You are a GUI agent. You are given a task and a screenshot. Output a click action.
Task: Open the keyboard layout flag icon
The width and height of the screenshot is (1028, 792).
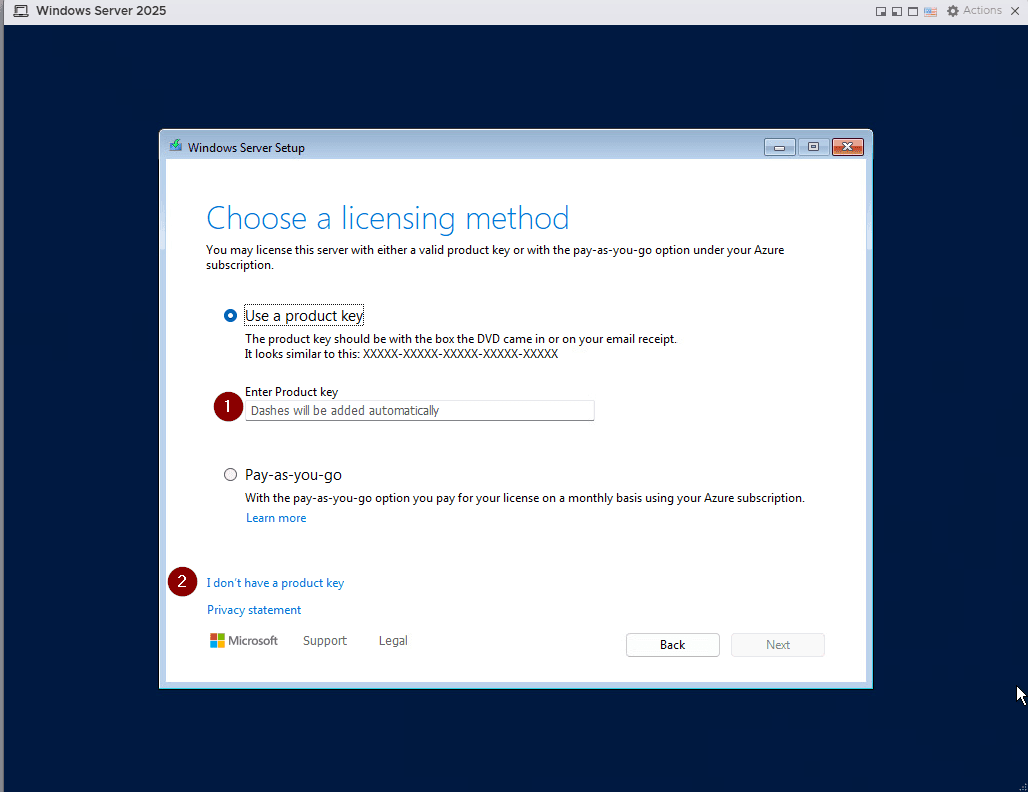coord(930,11)
